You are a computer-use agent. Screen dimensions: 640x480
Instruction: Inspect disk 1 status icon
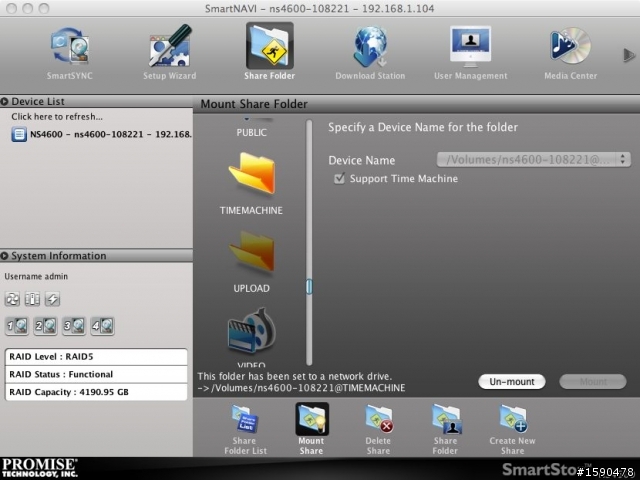pyautogui.click(x=17, y=326)
